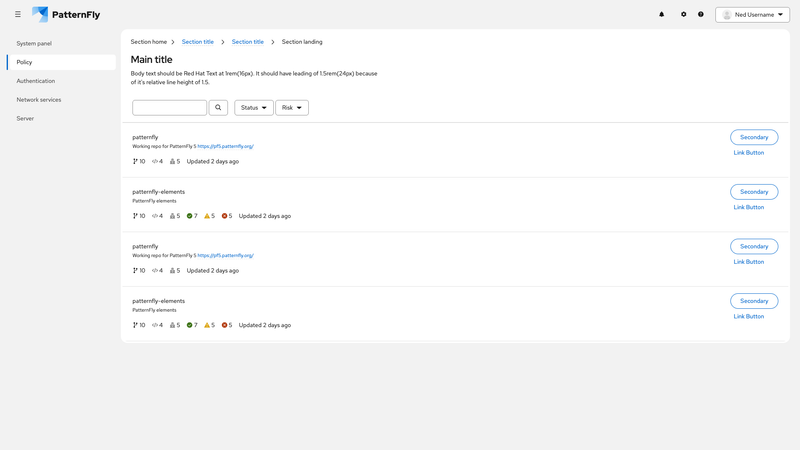Open System panel in sidebar
Viewport: 800px width, 450px height.
click(x=34, y=43)
